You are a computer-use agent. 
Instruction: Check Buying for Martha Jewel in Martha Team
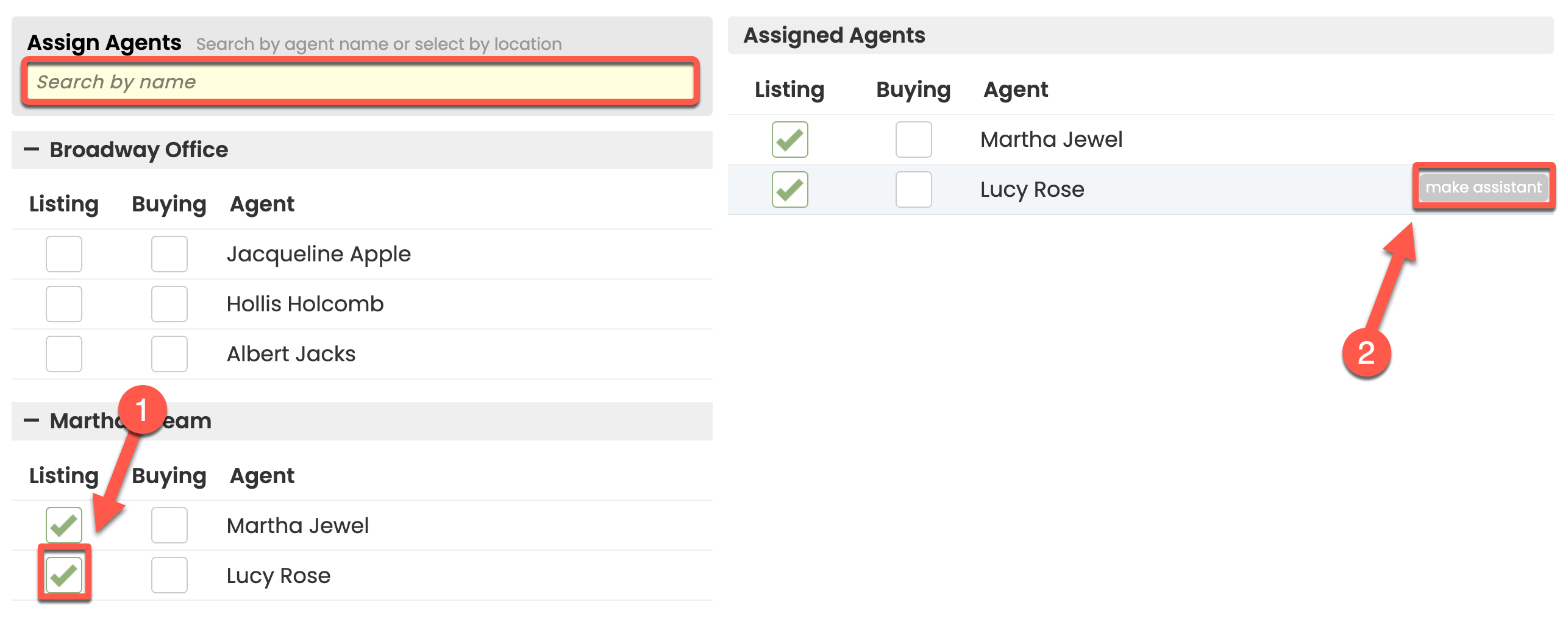pyautogui.click(x=169, y=525)
